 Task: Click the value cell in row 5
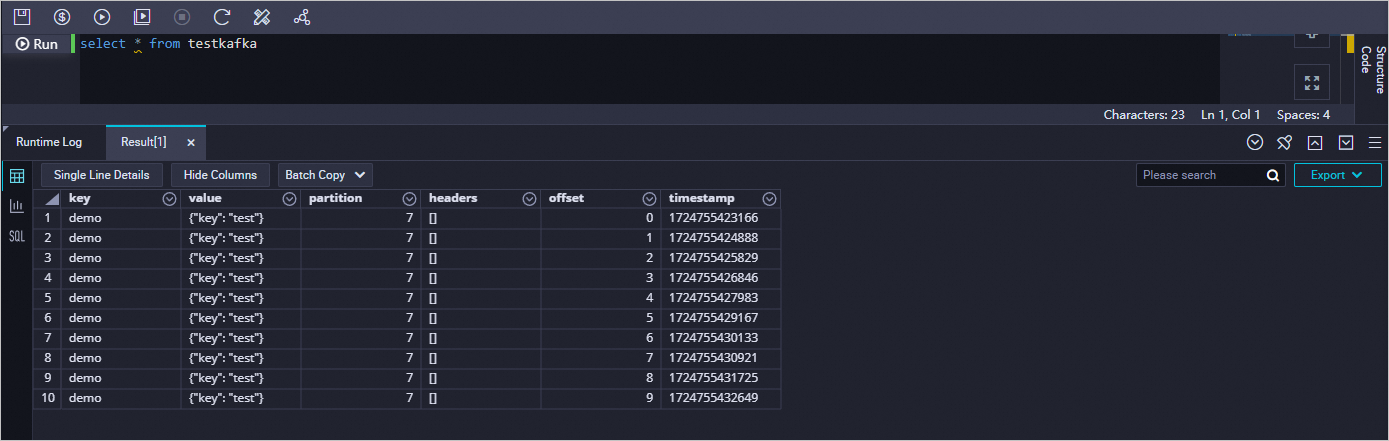click(x=241, y=298)
